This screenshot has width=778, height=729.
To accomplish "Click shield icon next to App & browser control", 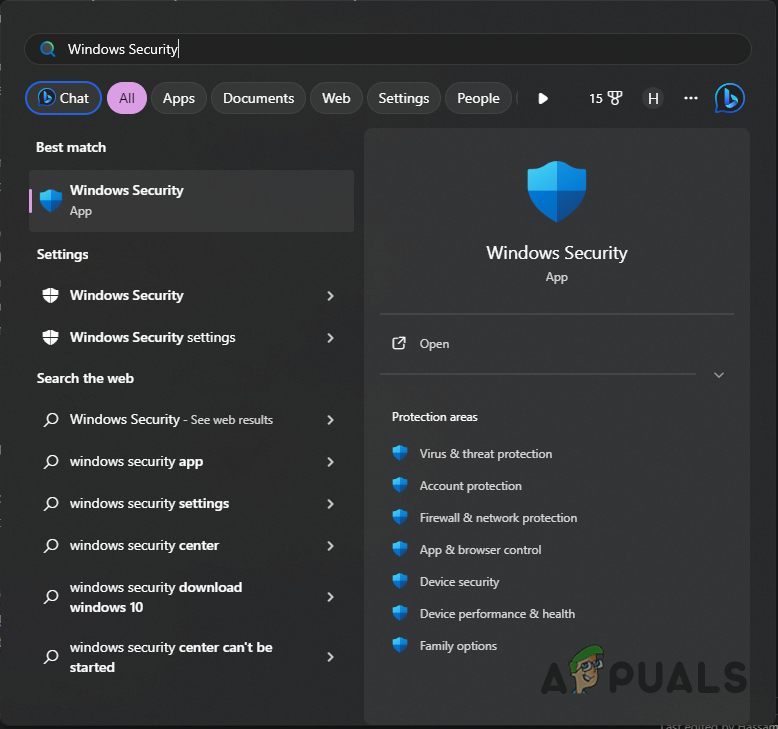I will click(400, 549).
